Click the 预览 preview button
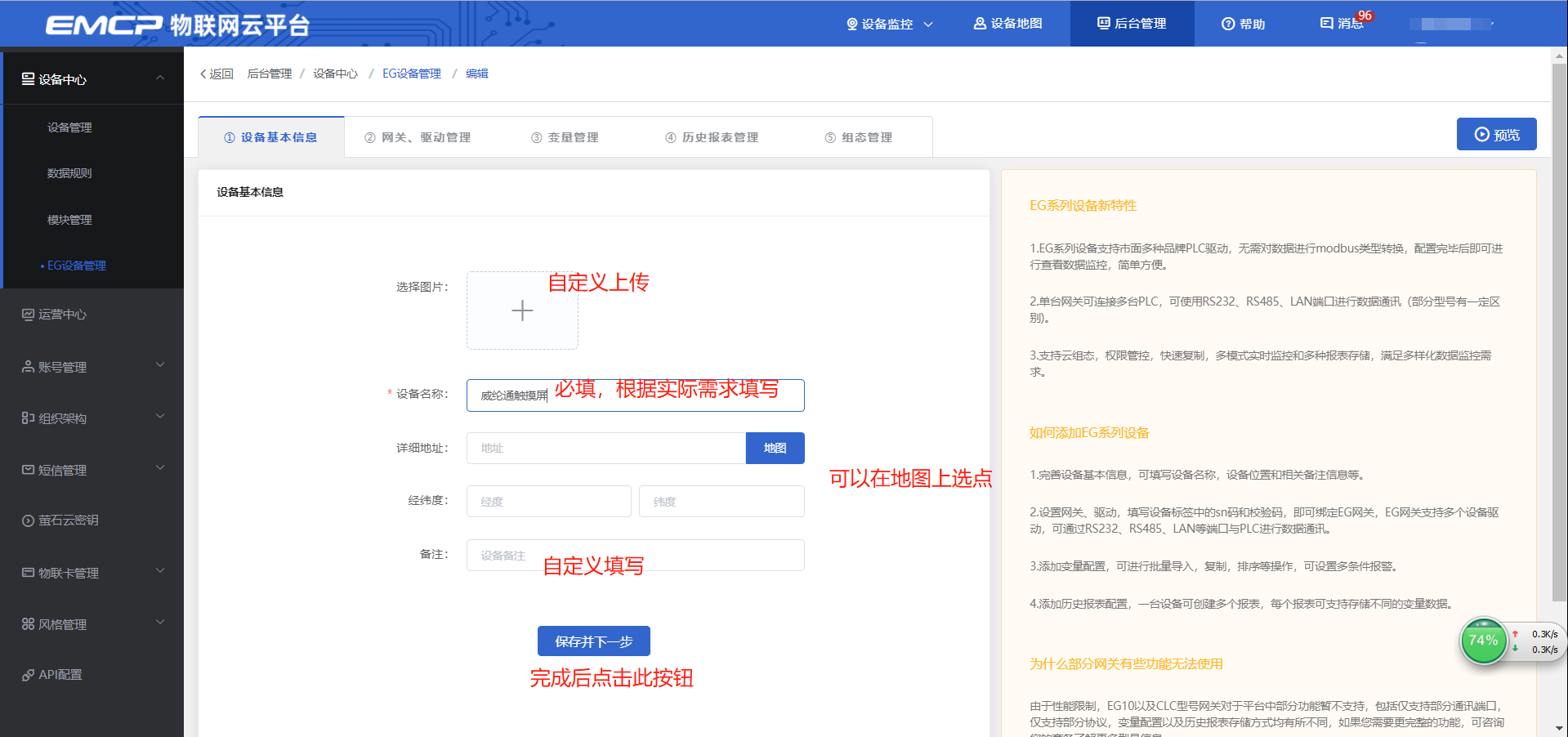Viewport: 1568px width, 737px height. pos(1496,135)
